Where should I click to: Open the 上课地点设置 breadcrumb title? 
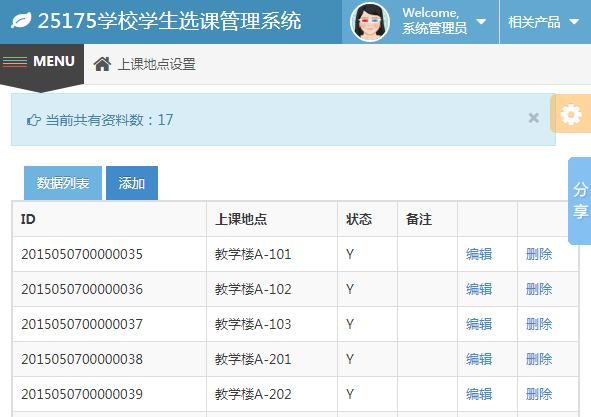[x=156, y=64]
